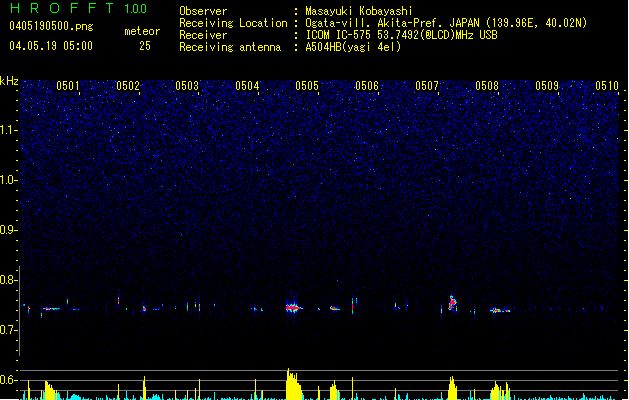Viewport: 629px width, 400px height.
Task: Click the 0509 time marker
Action: (547, 86)
